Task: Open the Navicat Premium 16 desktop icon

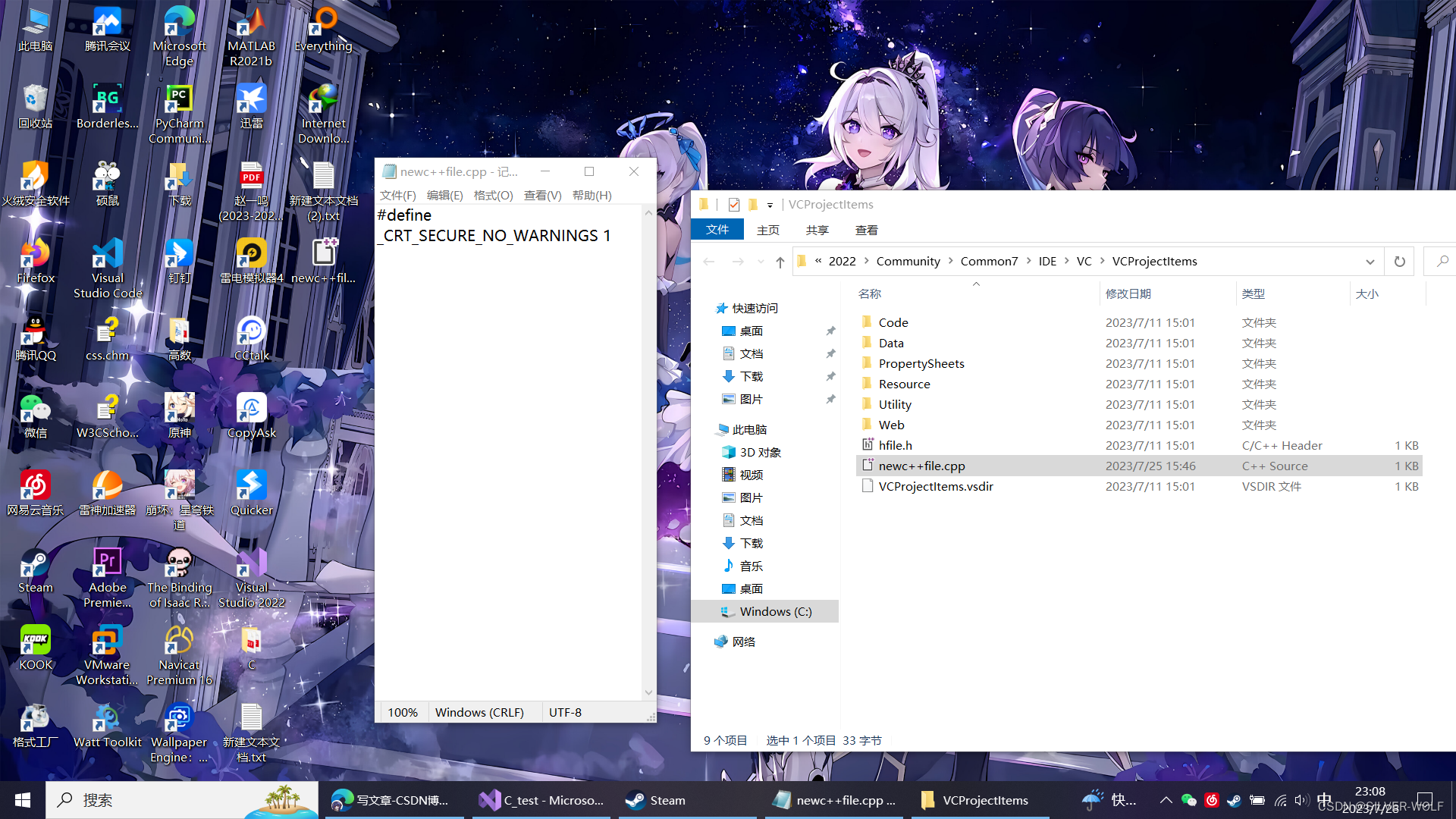Action: click(179, 655)
